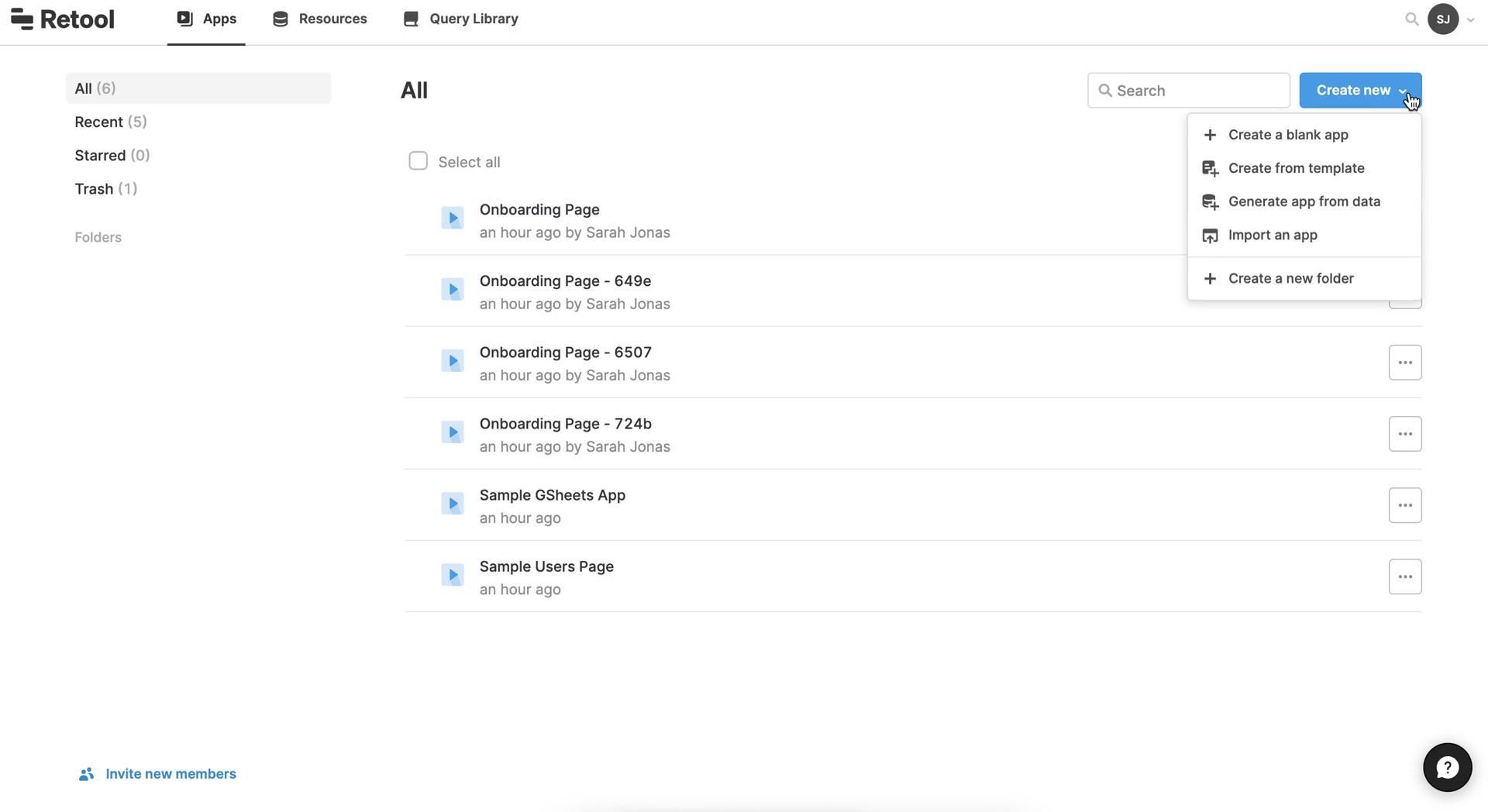Click Invite new members link
Viewport: 1488px width, 812px height.
[170, 773]
